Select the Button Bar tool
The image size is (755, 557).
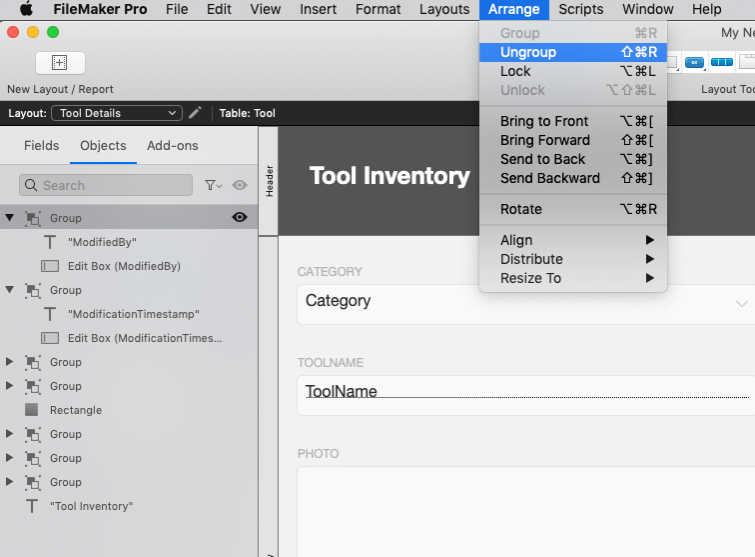pyautogui.click(x=722, y=62)
